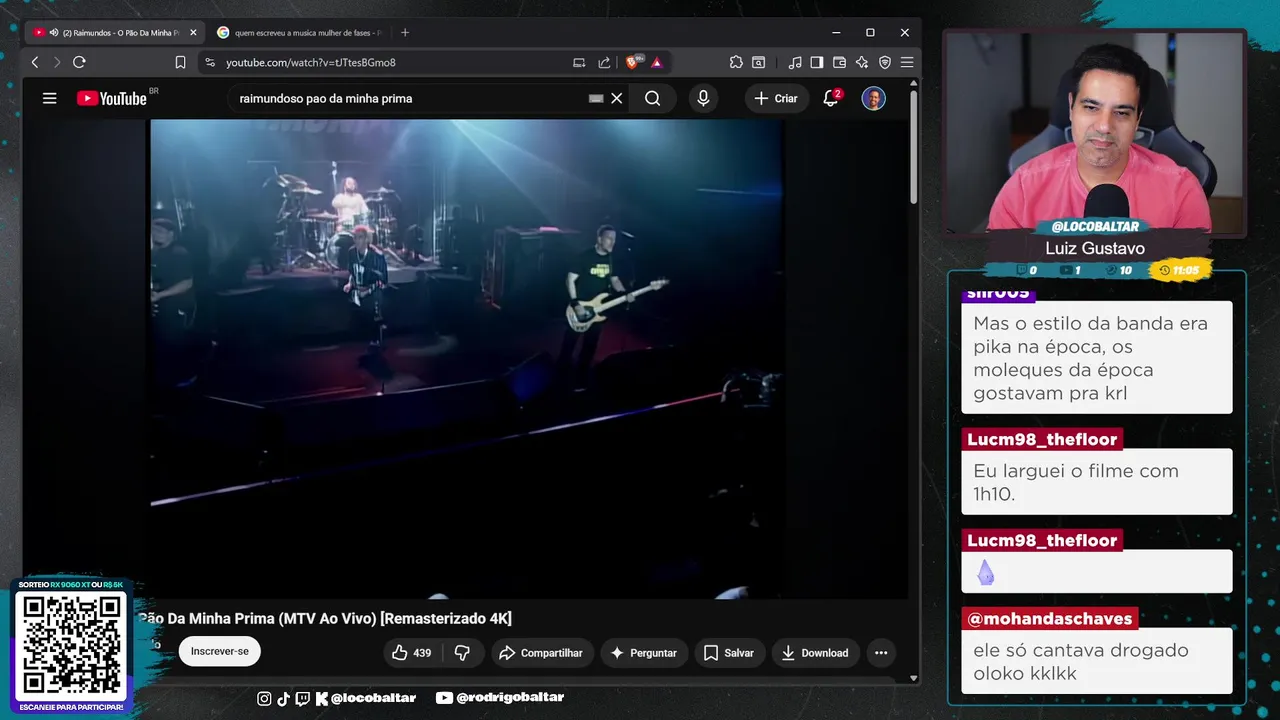Open the on-screen keyboard in the search box

(x=596, y=98)
